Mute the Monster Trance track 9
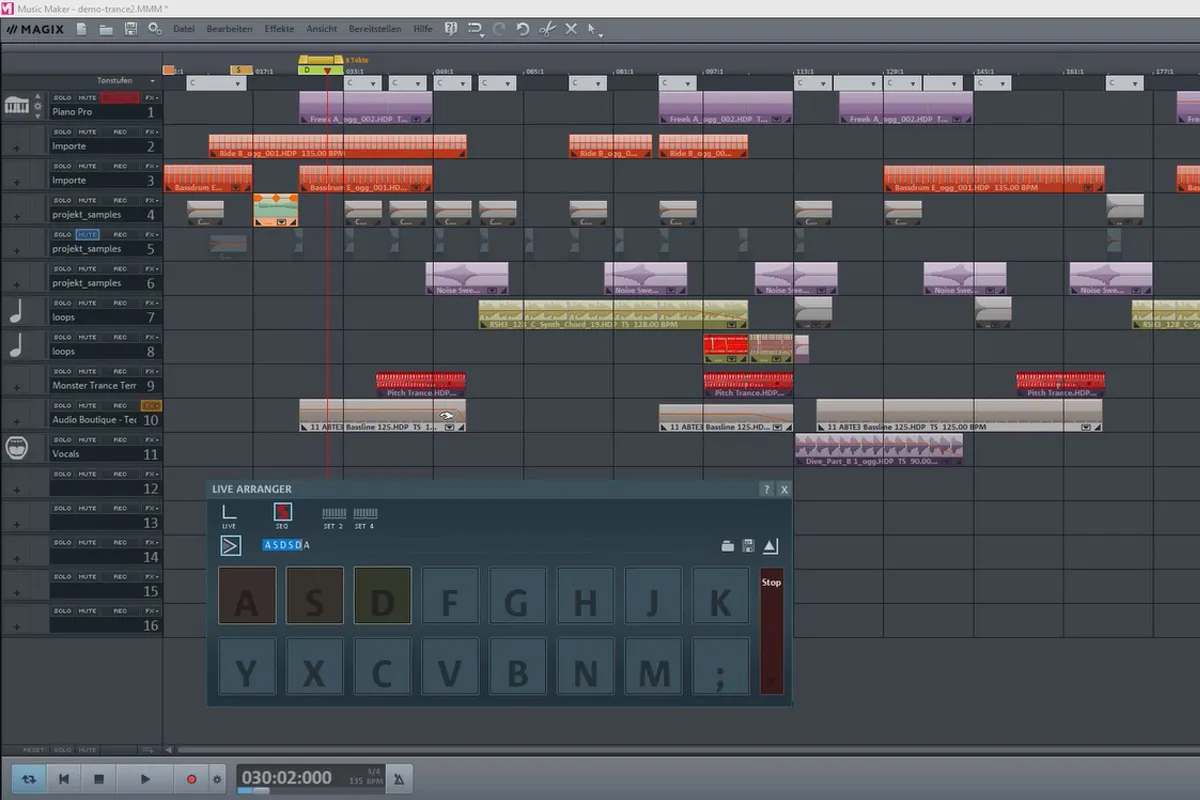This screenshot has height=800, width=1200. [88, 371]
